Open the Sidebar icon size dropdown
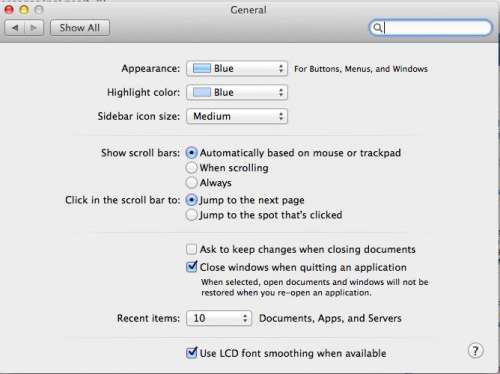Viewport: 500px width, 374px height. (237, 116)
